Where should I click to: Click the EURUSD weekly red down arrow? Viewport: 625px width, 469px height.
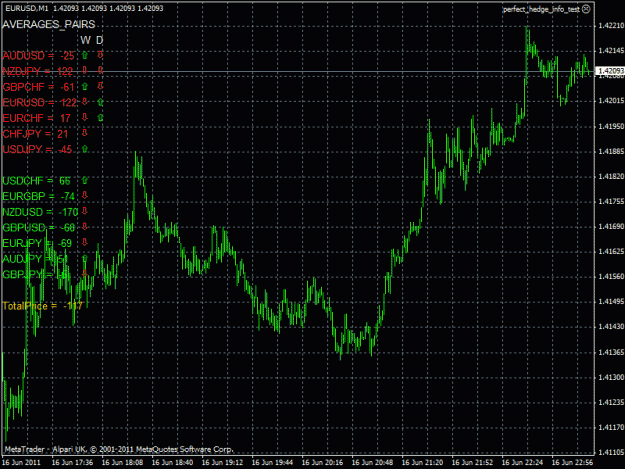click(x=85, y=102)
